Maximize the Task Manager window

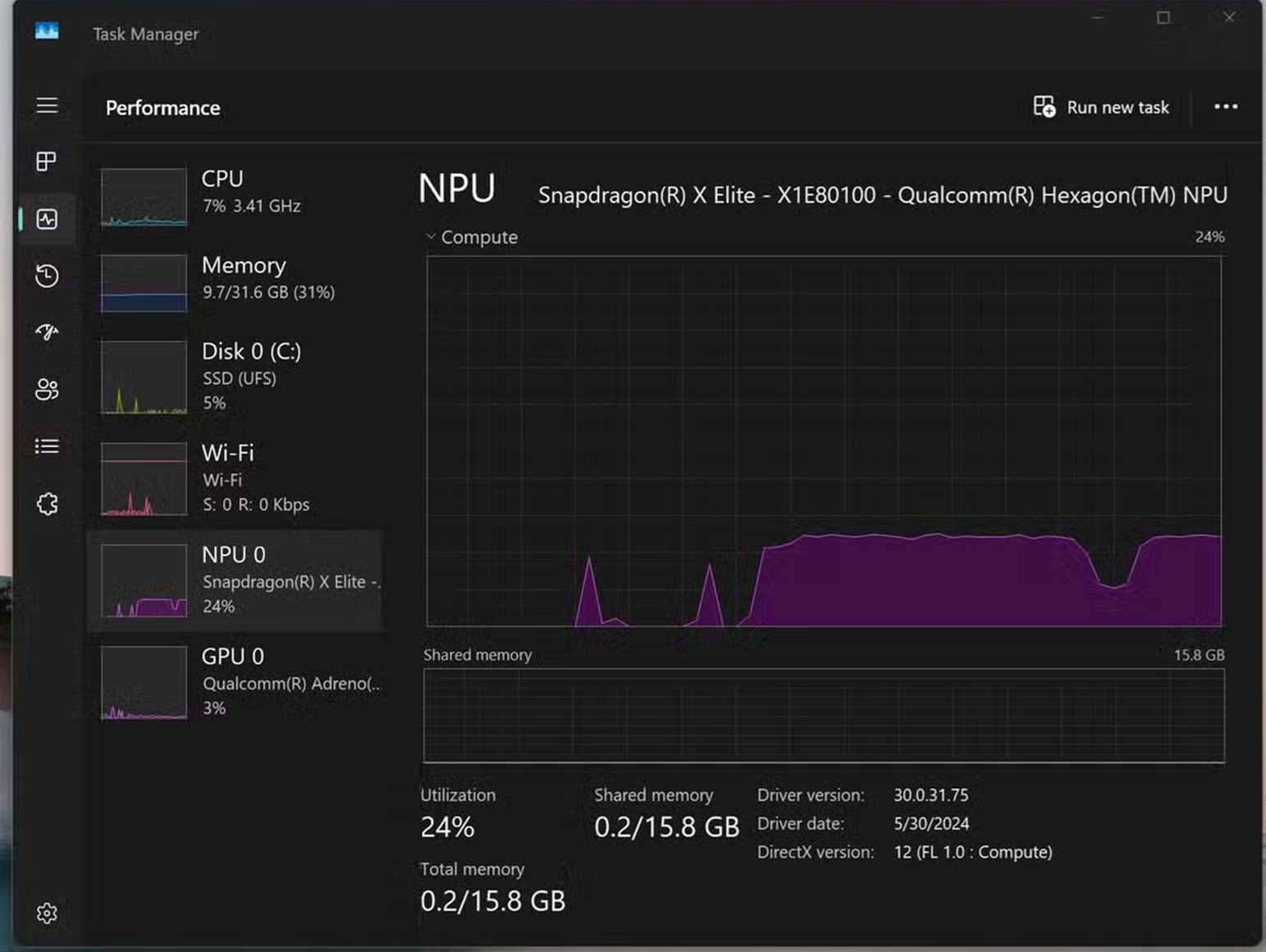[x=1163, y=17]
